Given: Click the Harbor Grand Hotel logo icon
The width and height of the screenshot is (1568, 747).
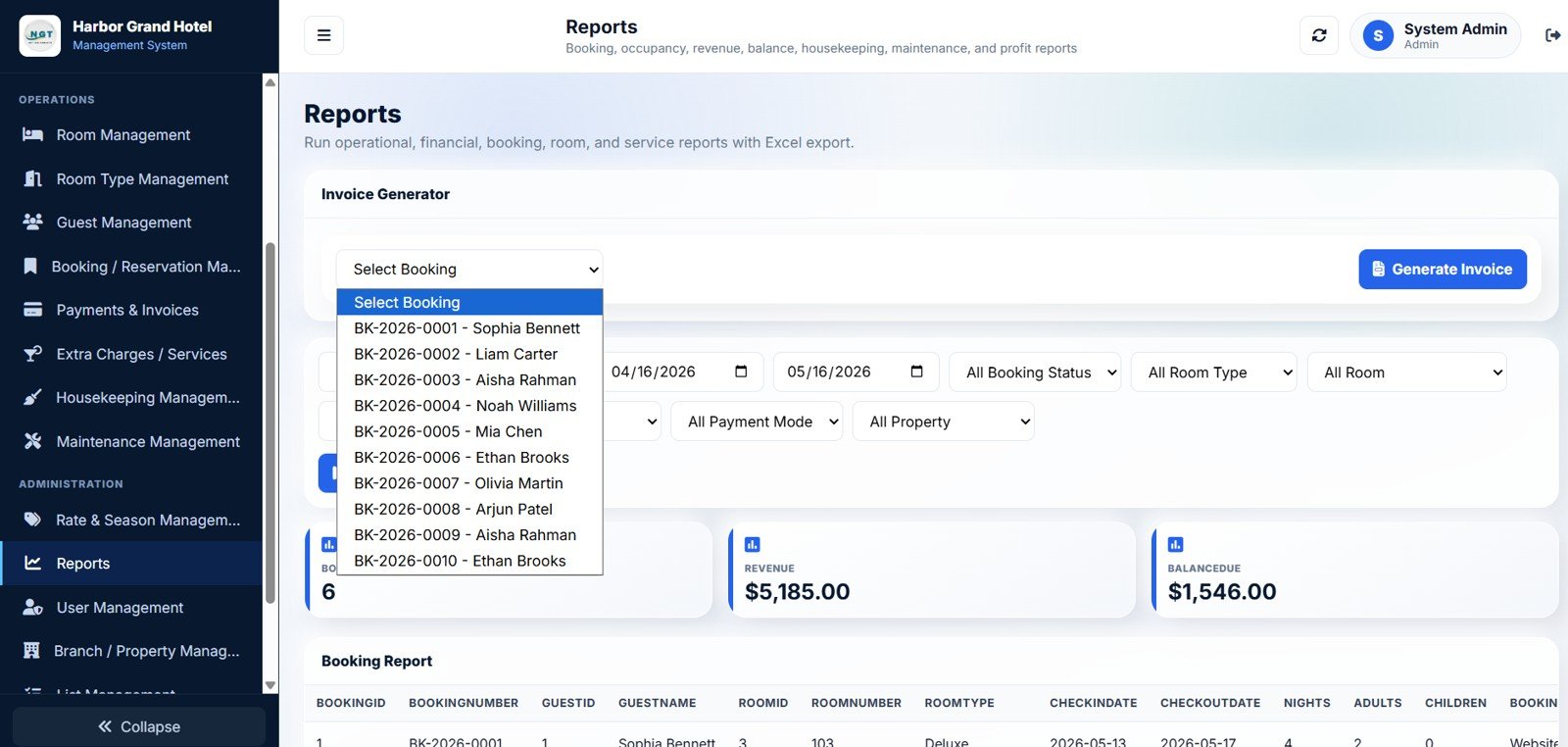Looking at the screenshot, I should [40, 35].
